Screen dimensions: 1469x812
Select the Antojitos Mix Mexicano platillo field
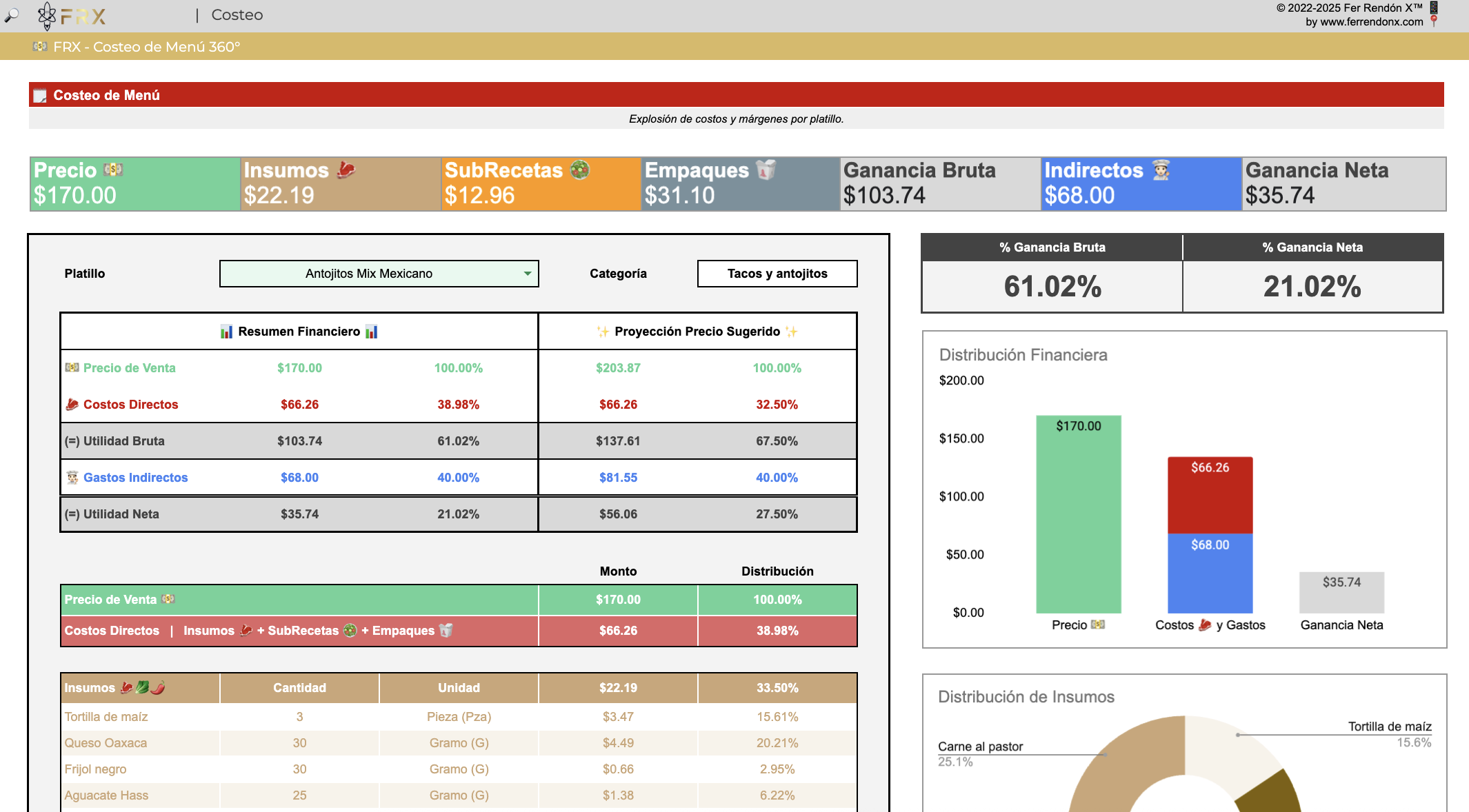pyautogui.click(x=379, y=274)
